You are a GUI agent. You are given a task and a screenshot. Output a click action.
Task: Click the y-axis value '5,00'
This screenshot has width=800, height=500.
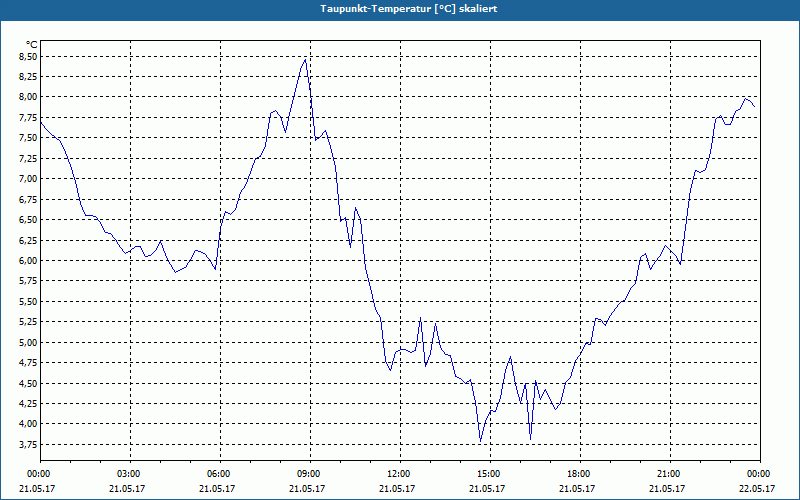[x=29, y=342]
